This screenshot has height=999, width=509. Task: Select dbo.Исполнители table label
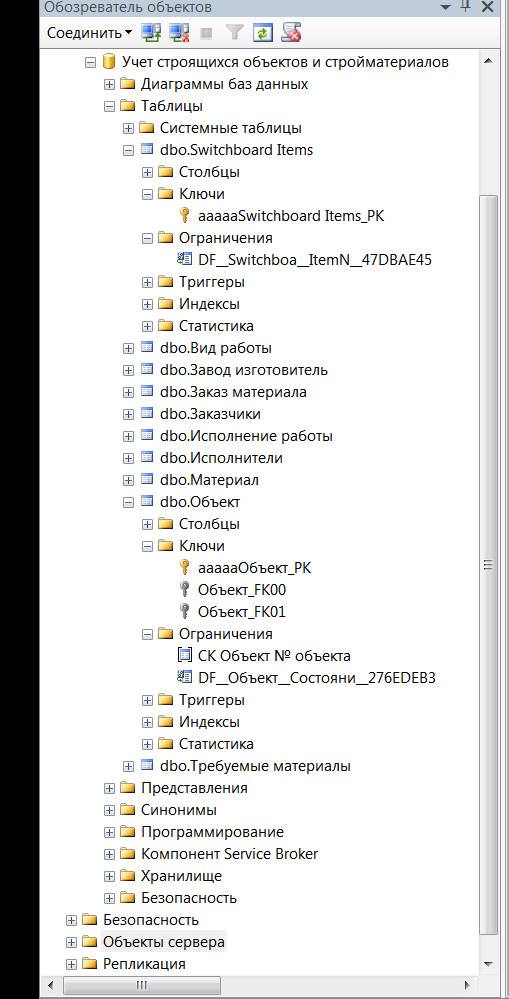(x=221, y=458)
